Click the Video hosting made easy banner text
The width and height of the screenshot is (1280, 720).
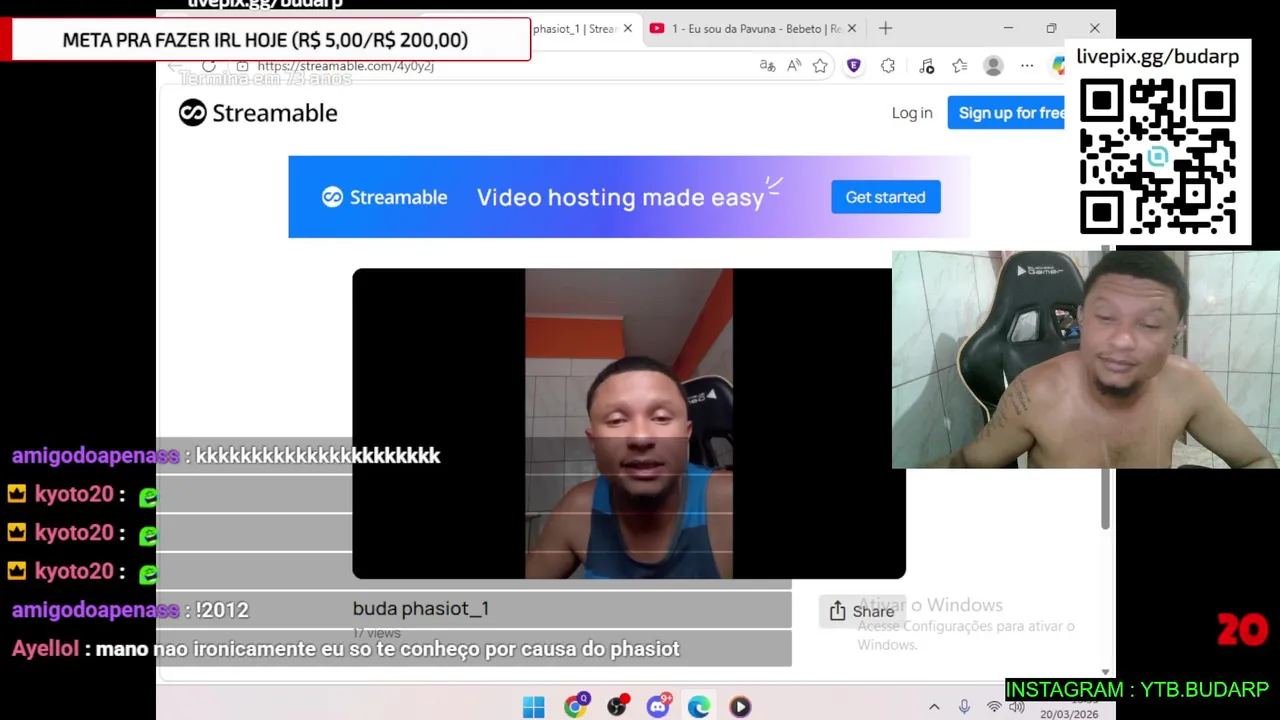tap(620, 197)
